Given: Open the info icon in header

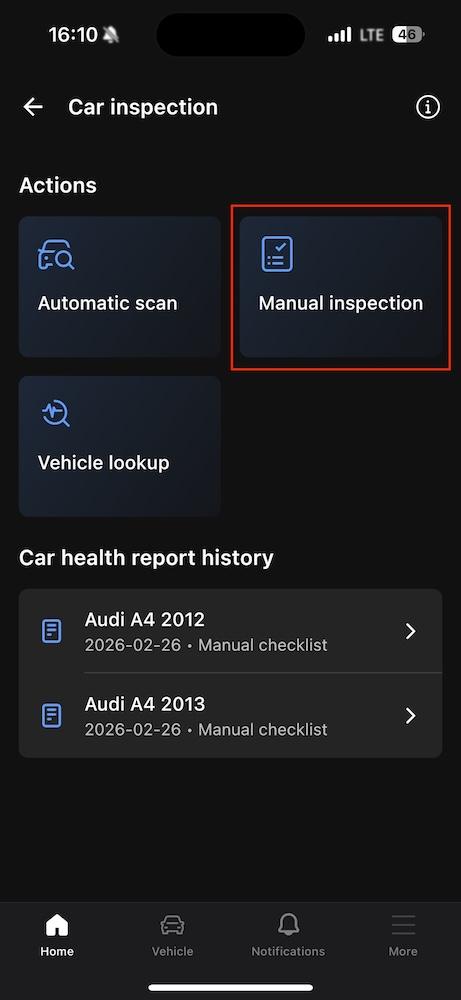Looking at the screenshot, I should click(x=428, y=107).
